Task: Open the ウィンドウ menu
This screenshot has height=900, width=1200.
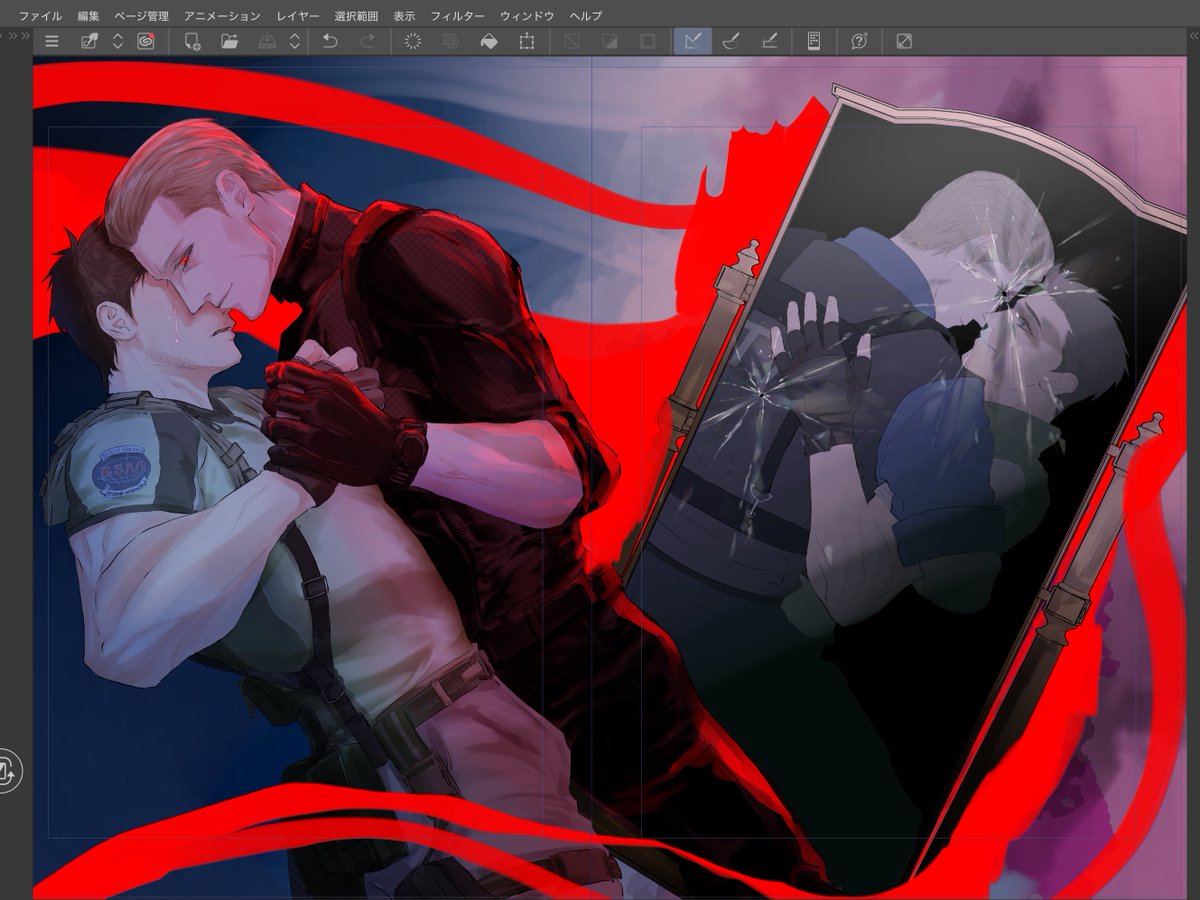Action: pos(527,16)
